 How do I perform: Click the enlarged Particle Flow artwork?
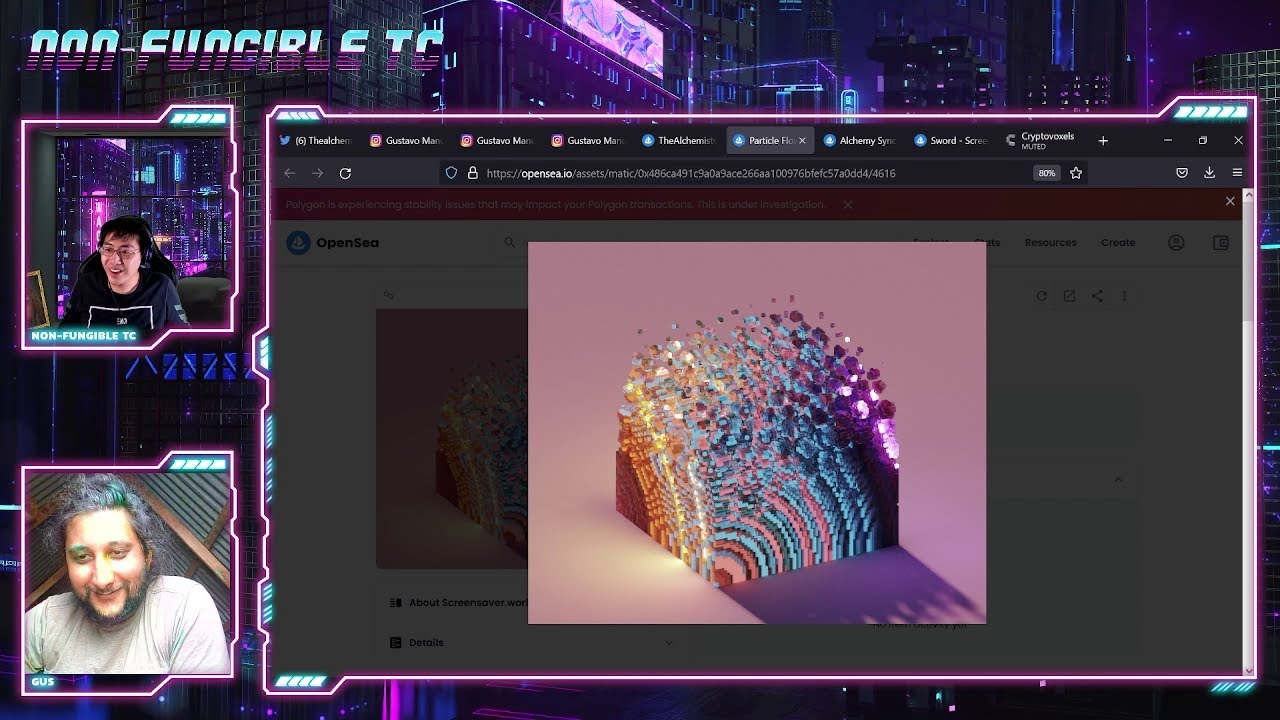[757, 433]
